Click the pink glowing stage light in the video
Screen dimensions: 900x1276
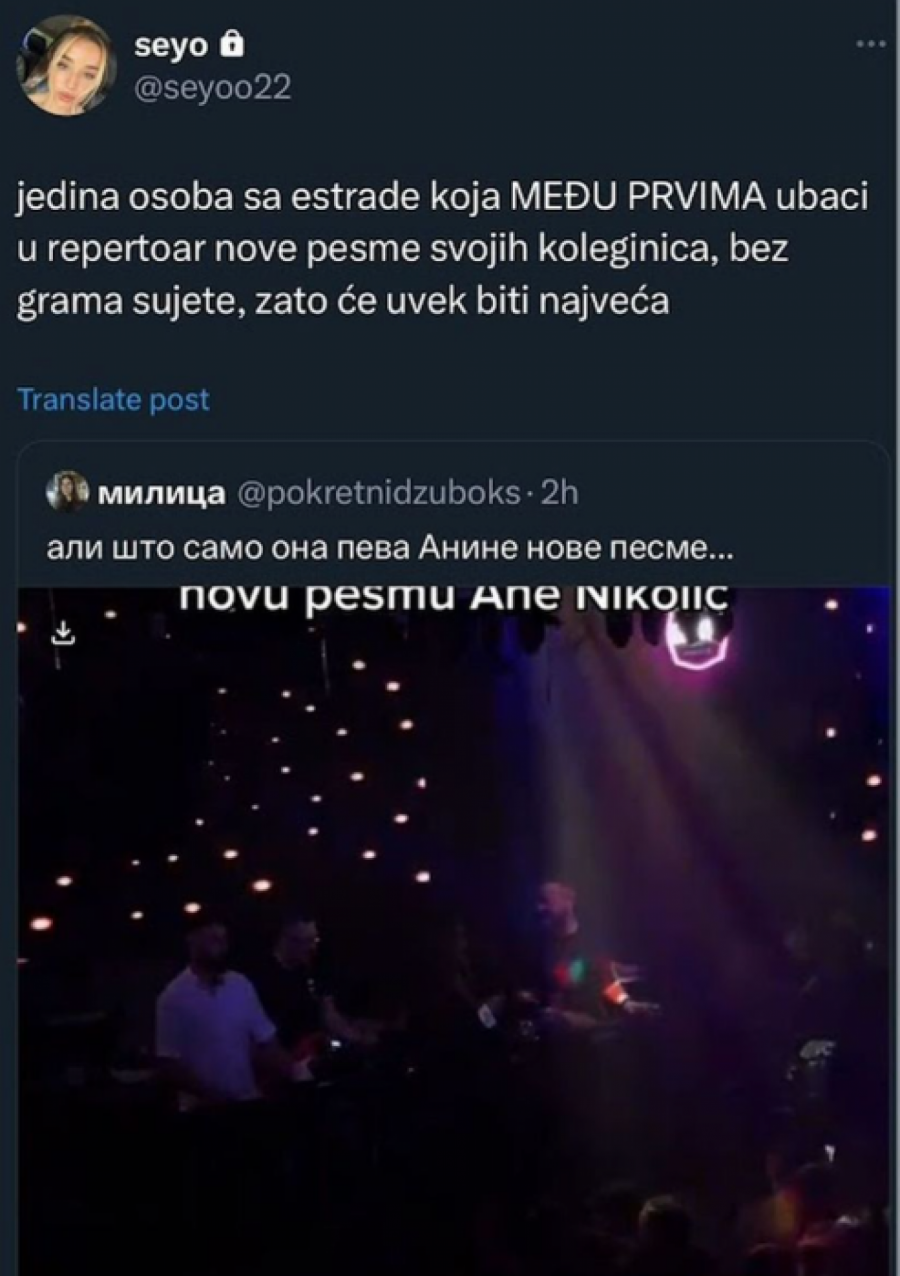[x=696, y=638]
